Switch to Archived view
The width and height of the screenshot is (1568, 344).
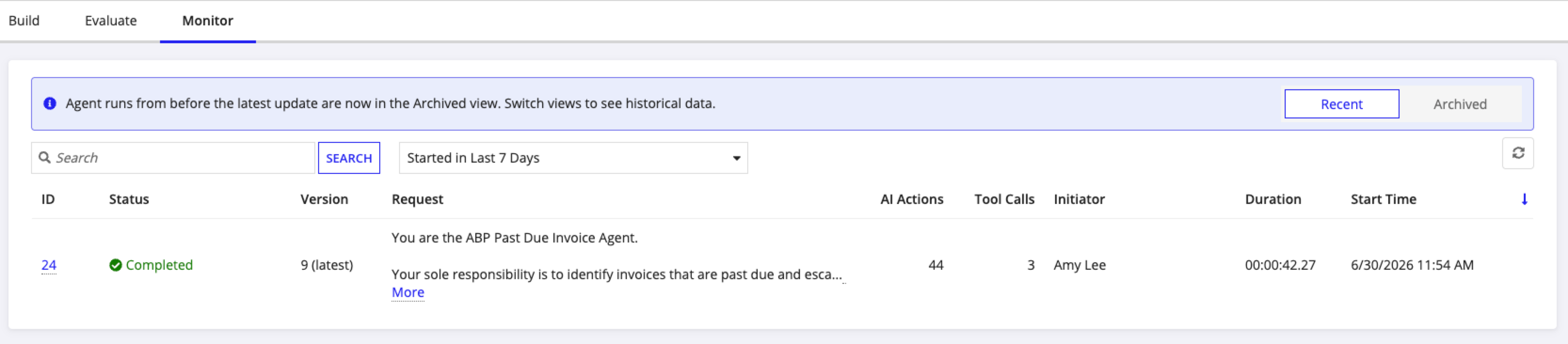1460,104
